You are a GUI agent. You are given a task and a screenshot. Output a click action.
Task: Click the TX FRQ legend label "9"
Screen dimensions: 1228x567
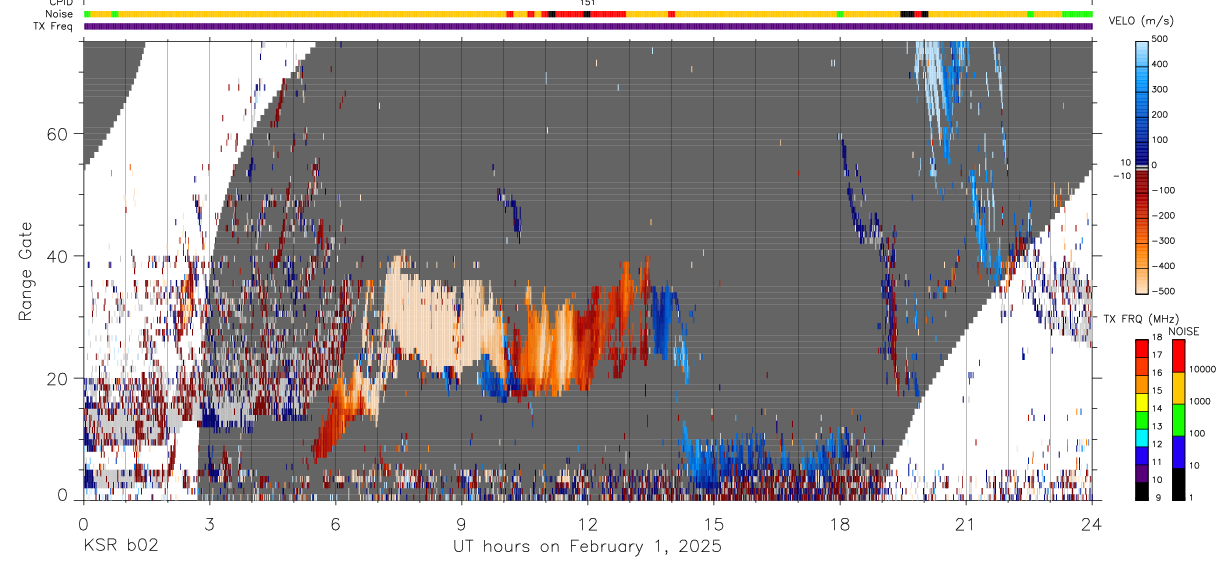[1158, 497]
